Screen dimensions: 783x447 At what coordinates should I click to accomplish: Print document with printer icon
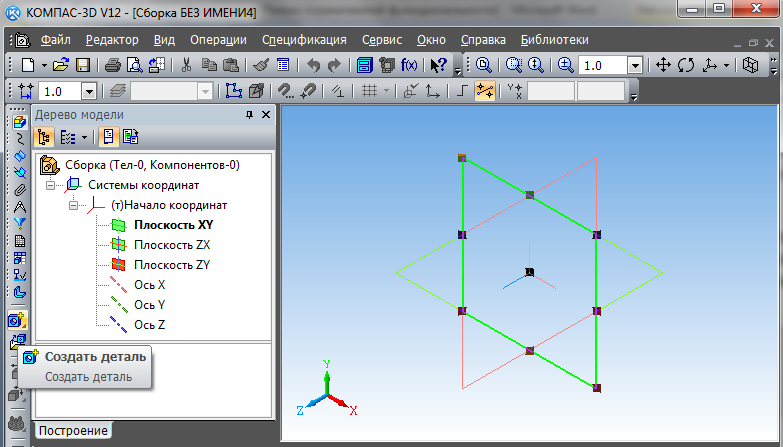coord(112,65)
